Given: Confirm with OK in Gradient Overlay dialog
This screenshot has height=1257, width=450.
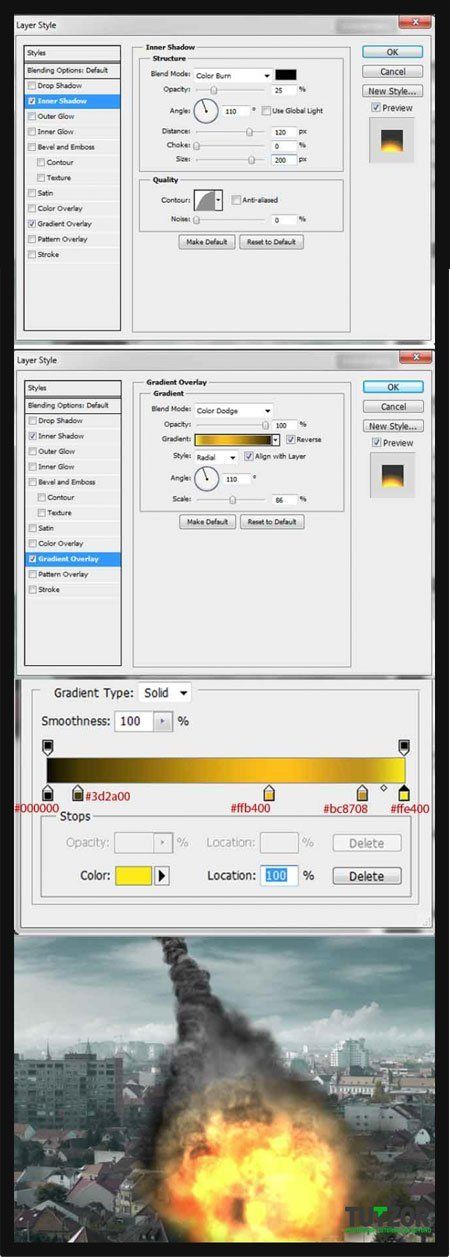Looking at the screenshot, I should [392, 387].
